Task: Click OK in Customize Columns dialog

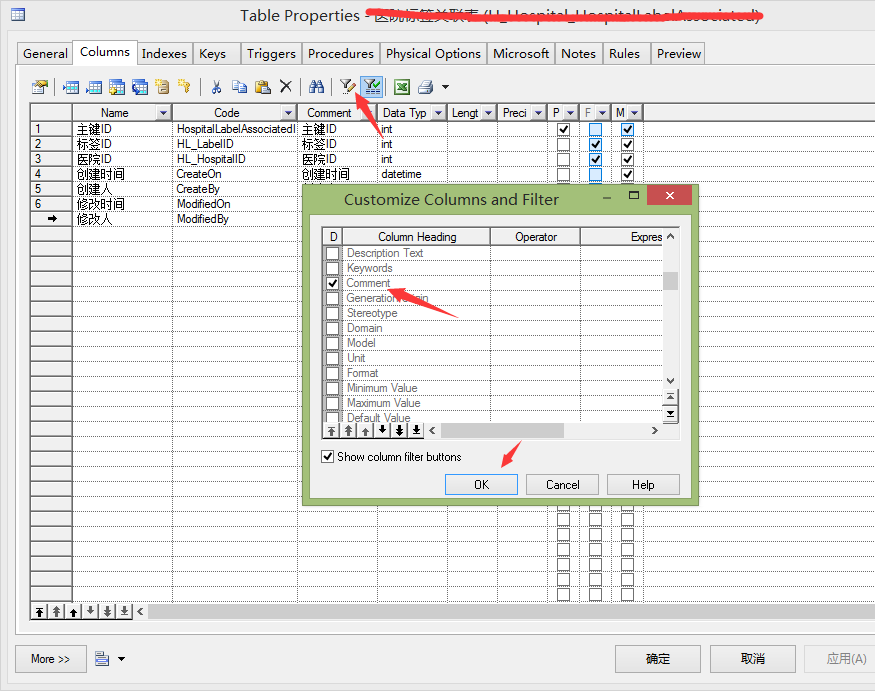Action: tap(481, 484)
